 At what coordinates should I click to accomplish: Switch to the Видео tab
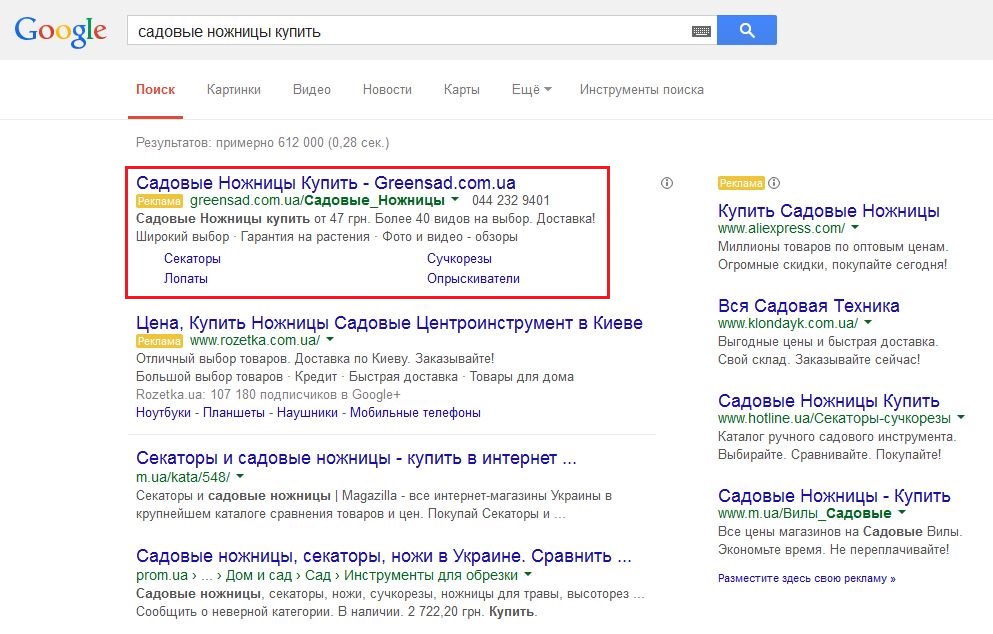coord(312,90)
